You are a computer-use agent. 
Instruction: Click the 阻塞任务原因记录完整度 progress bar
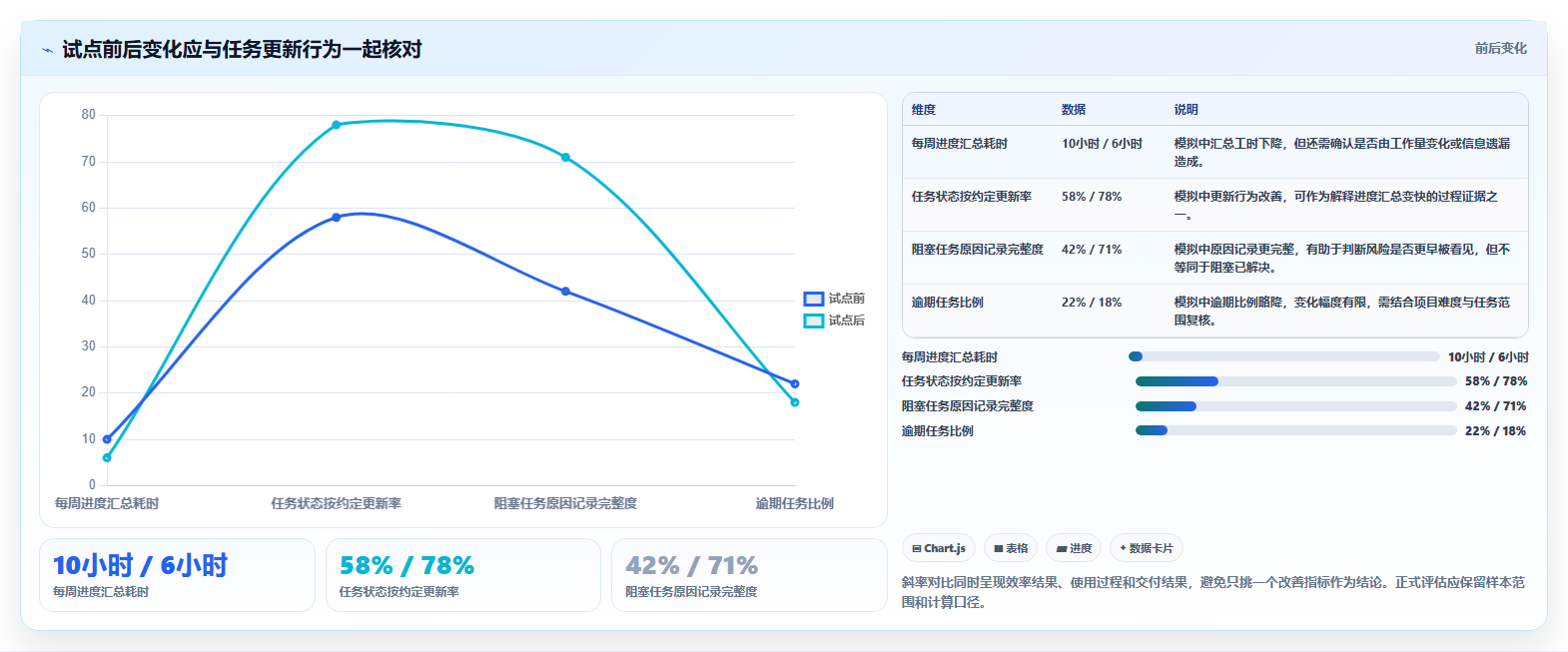tap(1296, 406)
